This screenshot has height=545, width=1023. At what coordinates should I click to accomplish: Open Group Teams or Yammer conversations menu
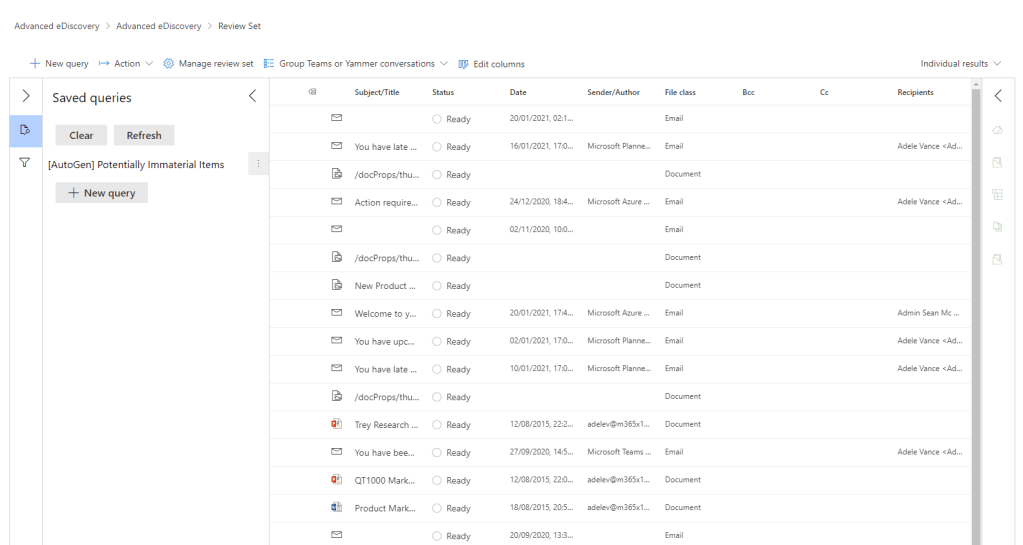356,64
